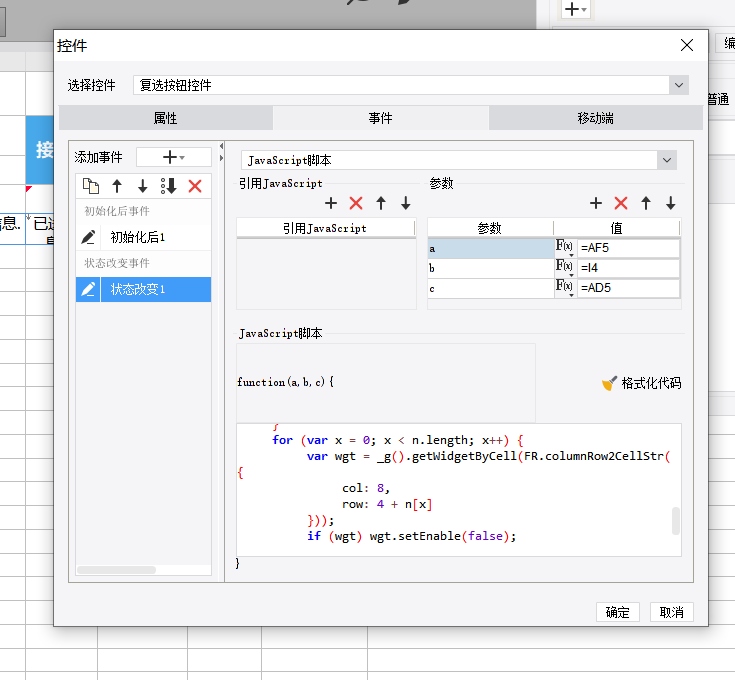The height and width of the screenshot is (680, 735).
Task: Move selected event up in event list
Action: [117, 186]
